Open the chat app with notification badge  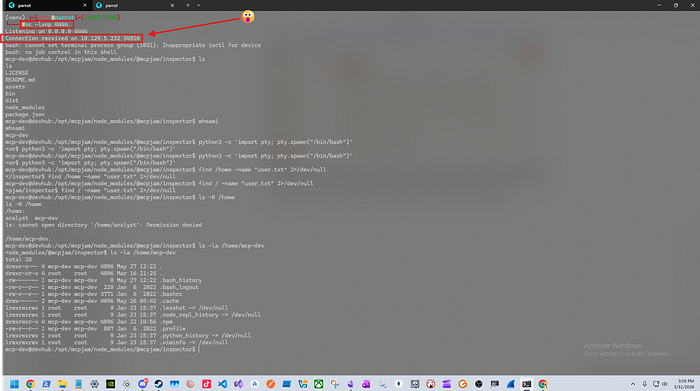[x=142, y=384]
